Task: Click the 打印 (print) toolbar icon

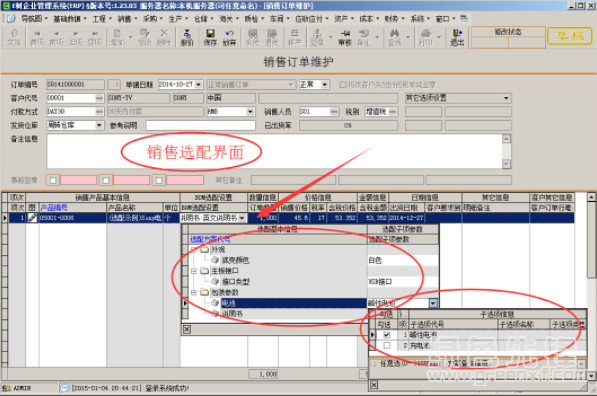Action: [426, 37]
